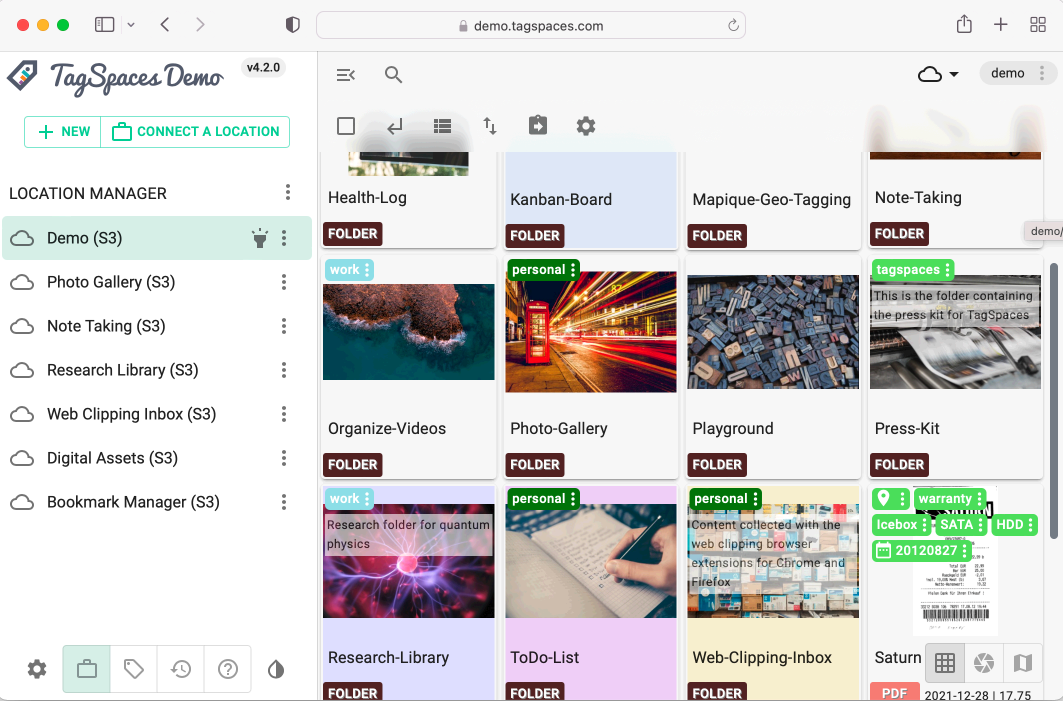The height and width of the screenshot is (701, 1063).
Task: Click the import or move files clipboard icon
Action: coord(538,125)
